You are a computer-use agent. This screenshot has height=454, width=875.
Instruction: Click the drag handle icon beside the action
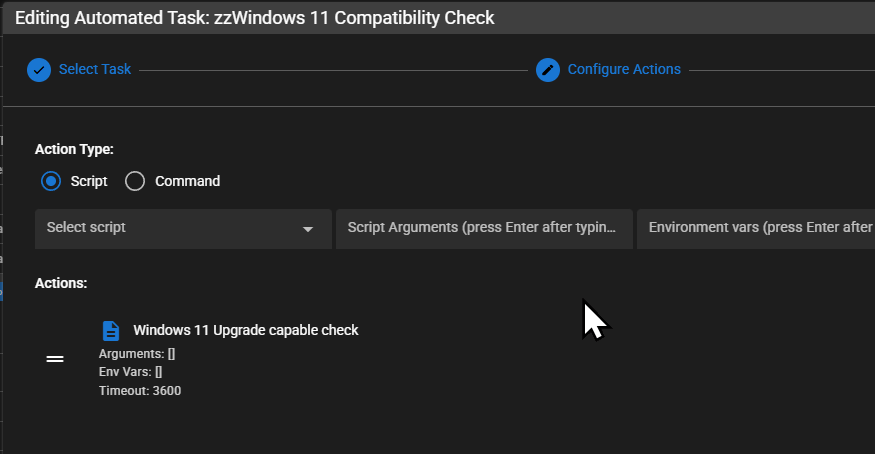pyautogui.click(x=55, y=359)
